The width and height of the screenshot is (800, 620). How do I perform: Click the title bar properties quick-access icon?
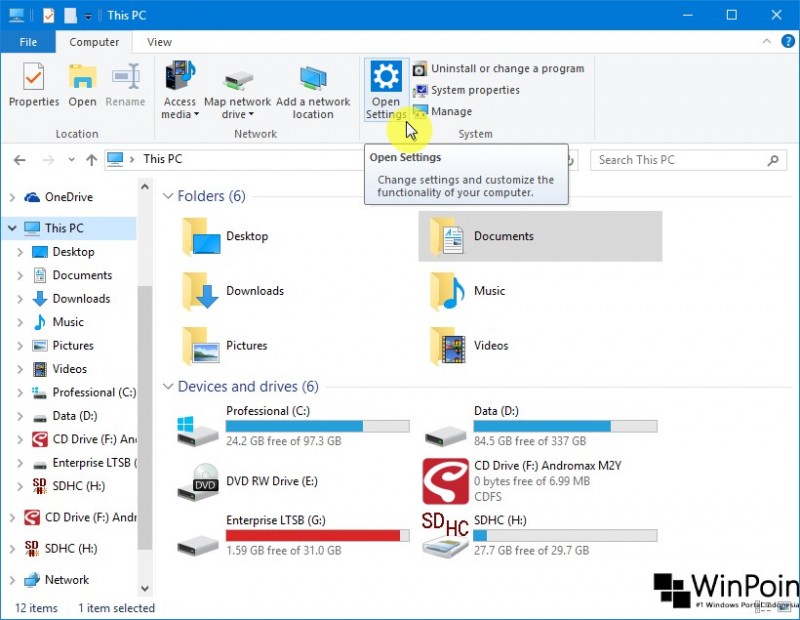(48, 15)
